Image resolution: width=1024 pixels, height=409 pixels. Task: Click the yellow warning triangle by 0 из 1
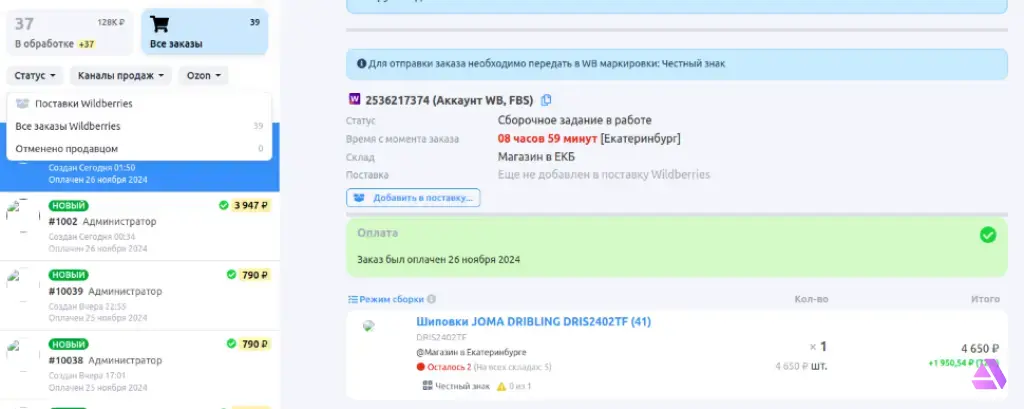502,386
